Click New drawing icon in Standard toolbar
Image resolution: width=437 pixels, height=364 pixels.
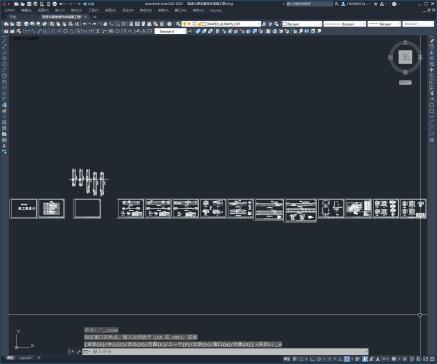coord(6,24)
